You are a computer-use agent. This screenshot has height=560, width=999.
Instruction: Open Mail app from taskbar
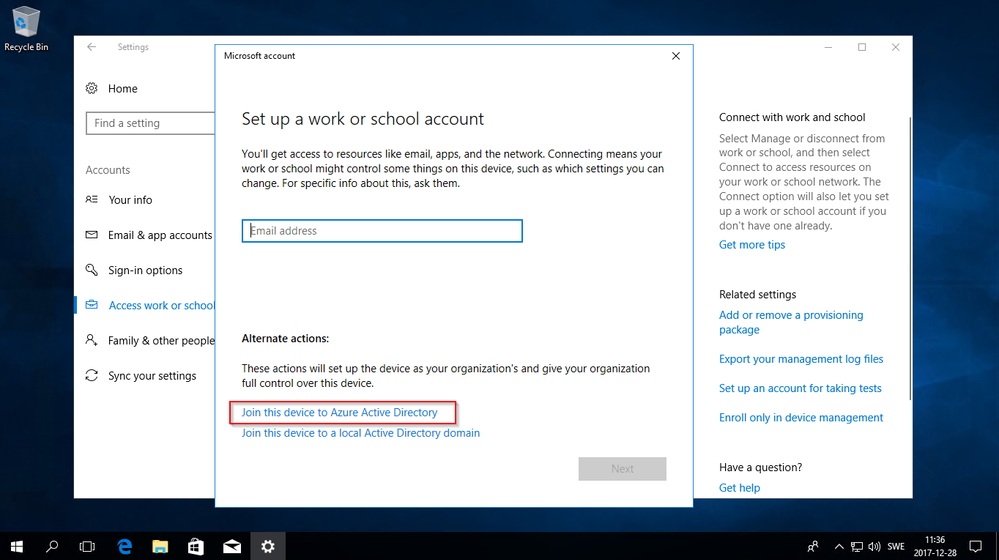click(232, 546)
